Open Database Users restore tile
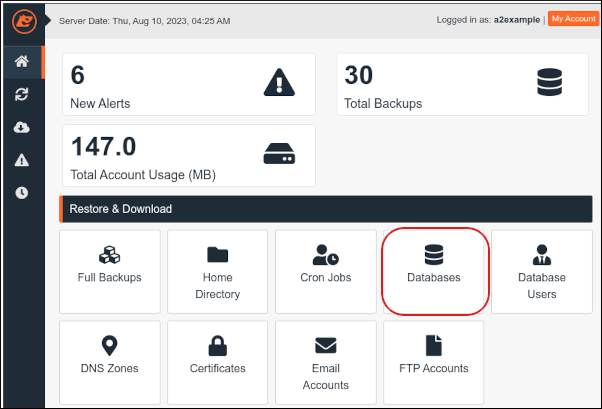The width and height of the screenshot is (602, 409). [542, 272]
